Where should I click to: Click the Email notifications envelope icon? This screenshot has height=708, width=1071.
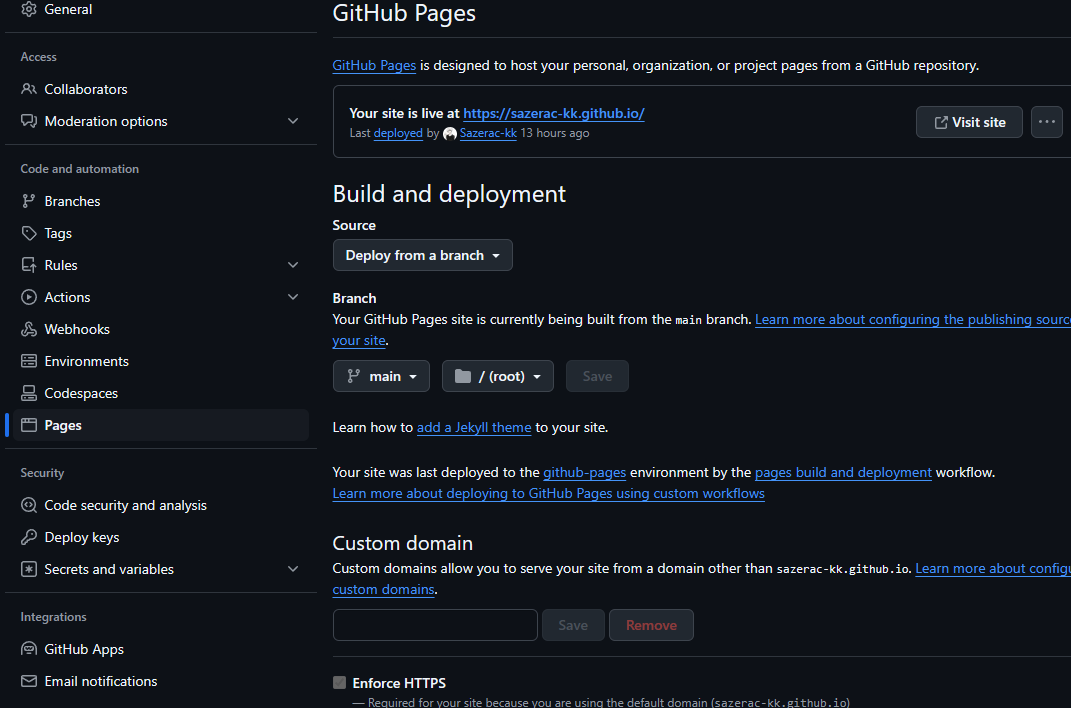(x=29, y=681)
